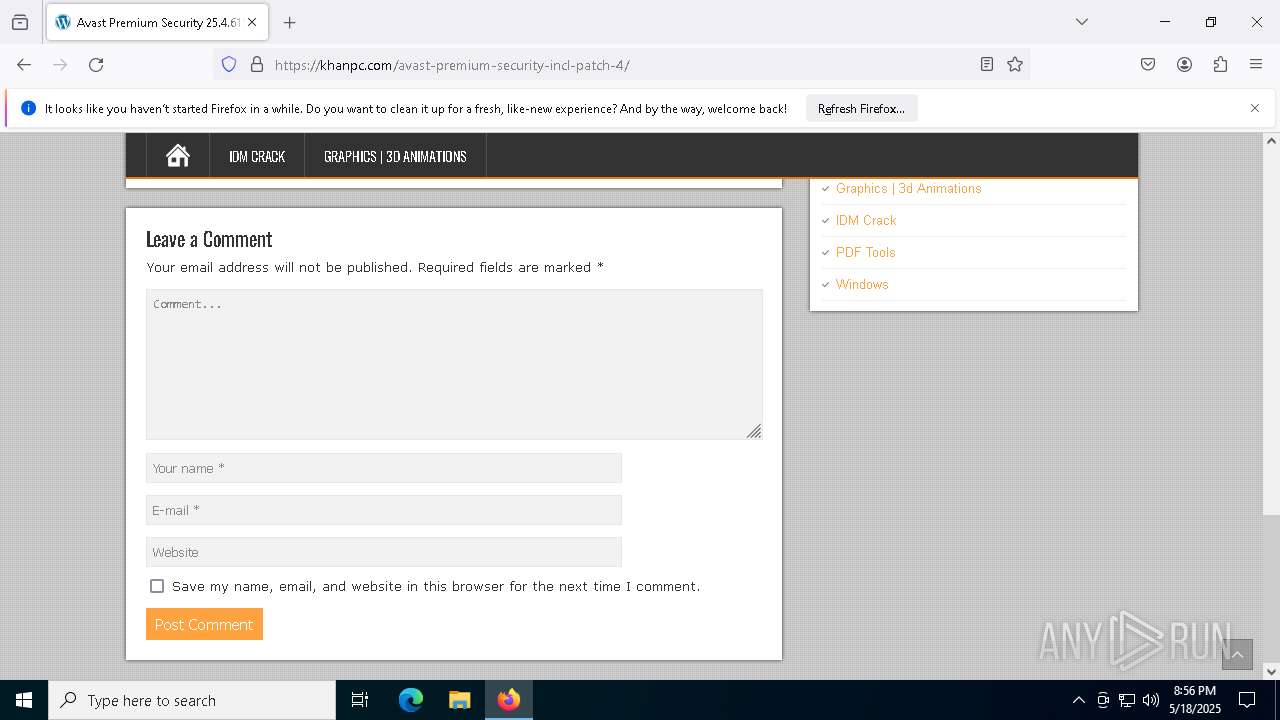Open Graphics | 3d Animations sidebar link
1280x720 pixels.
point(908,188)
